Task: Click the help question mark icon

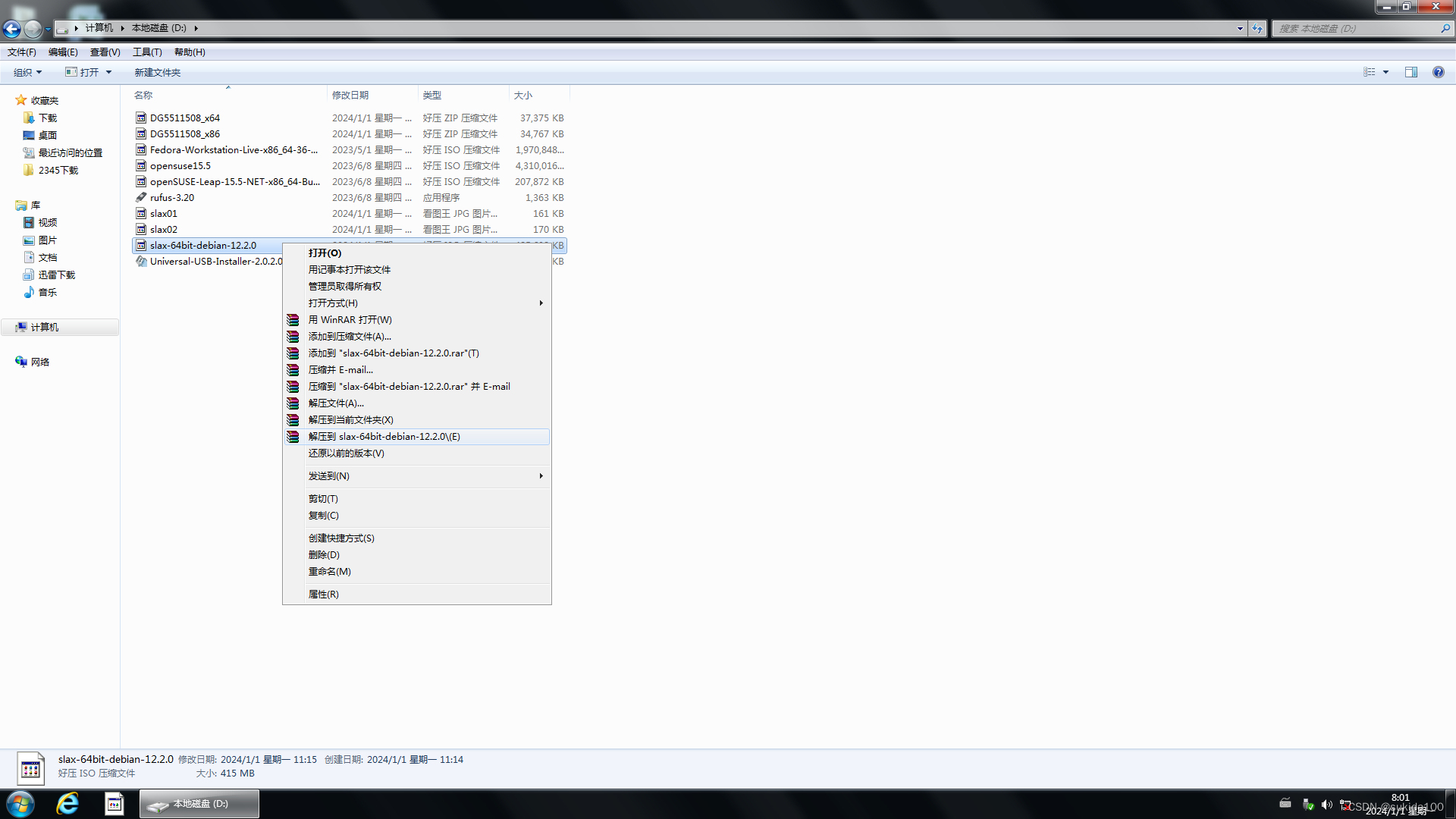Action: [x=1438, y=72]
